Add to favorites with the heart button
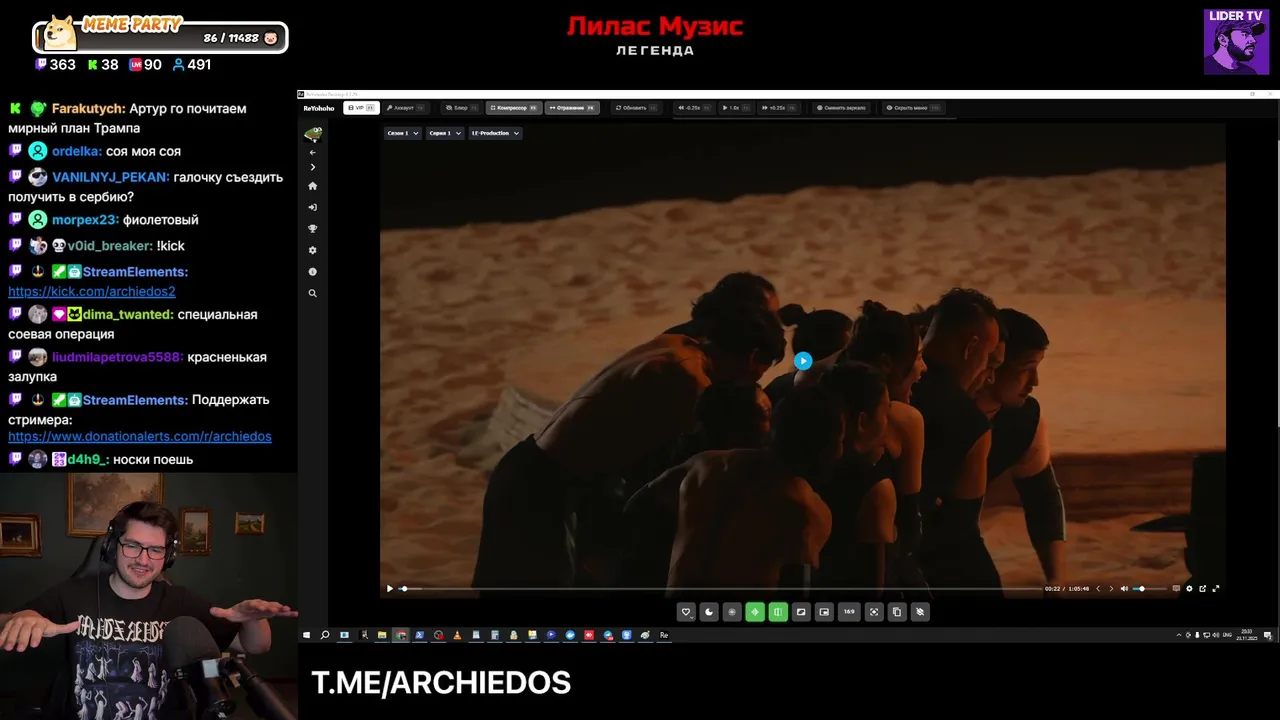Image resolution: width=1280 pixels, height=720 pixels. tap(686, 612)
